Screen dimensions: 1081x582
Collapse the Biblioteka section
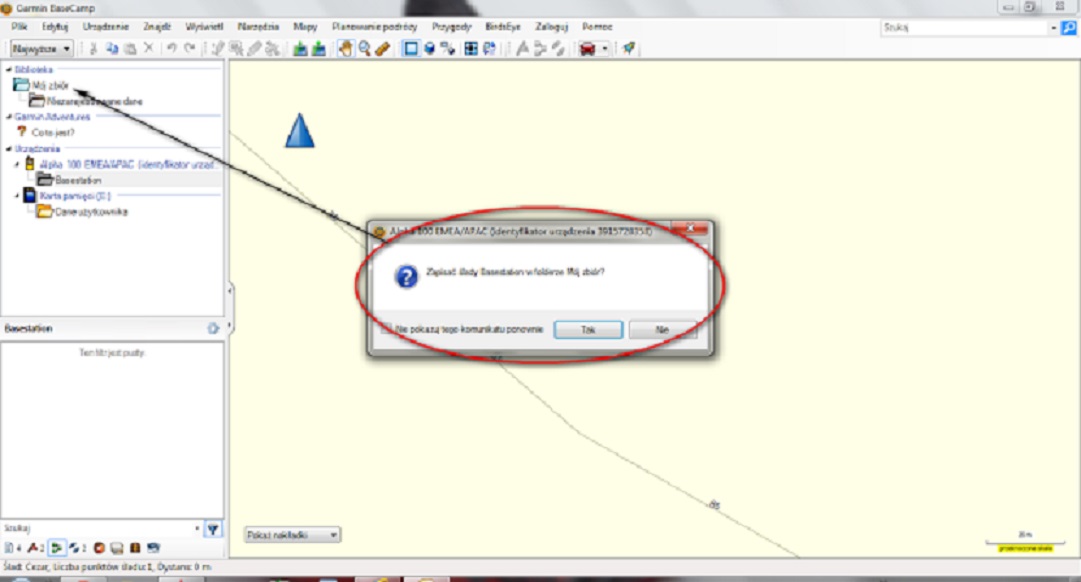click(x=8, y=70)
